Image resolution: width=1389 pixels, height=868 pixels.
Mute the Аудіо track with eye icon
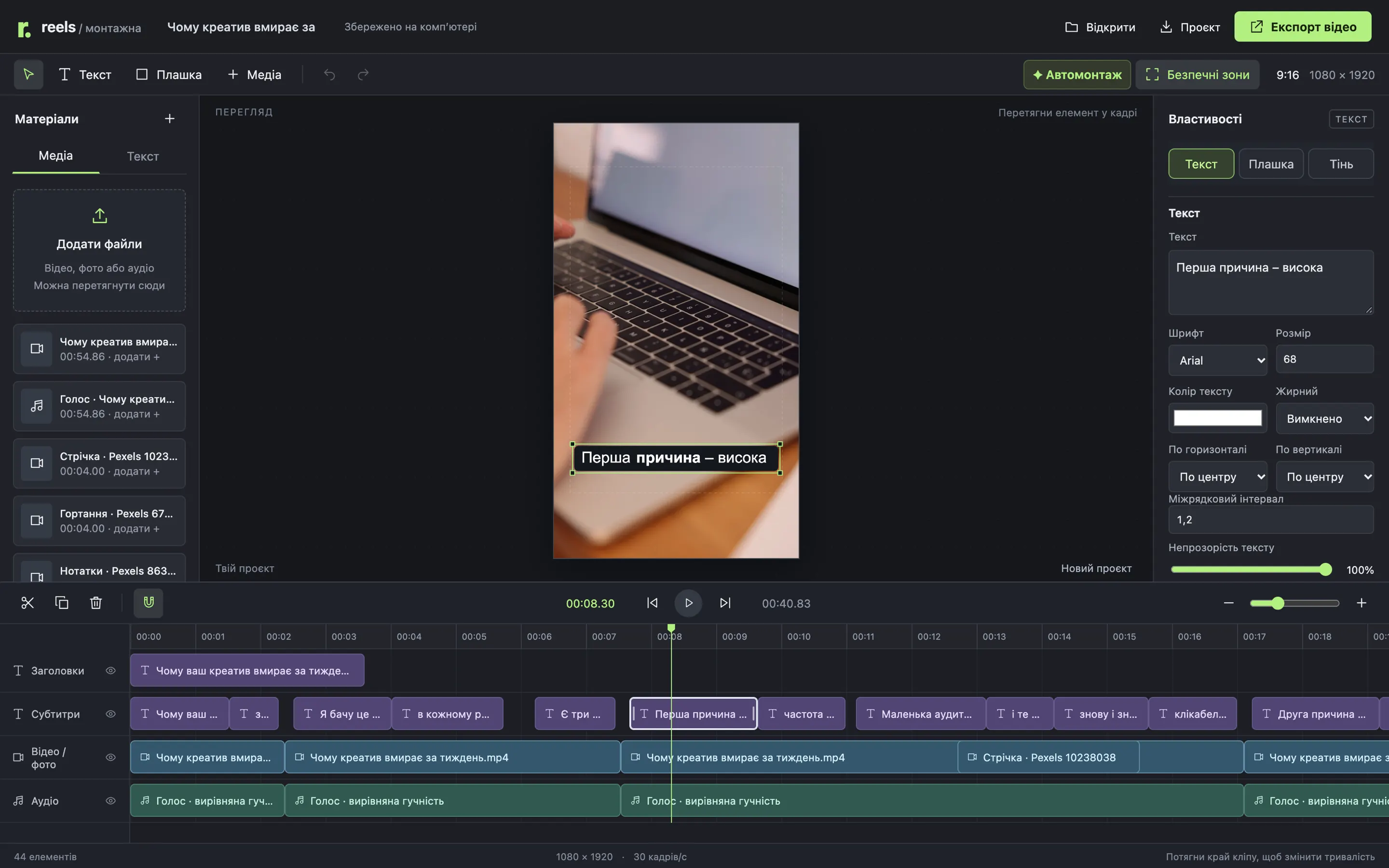coord(111,801)
